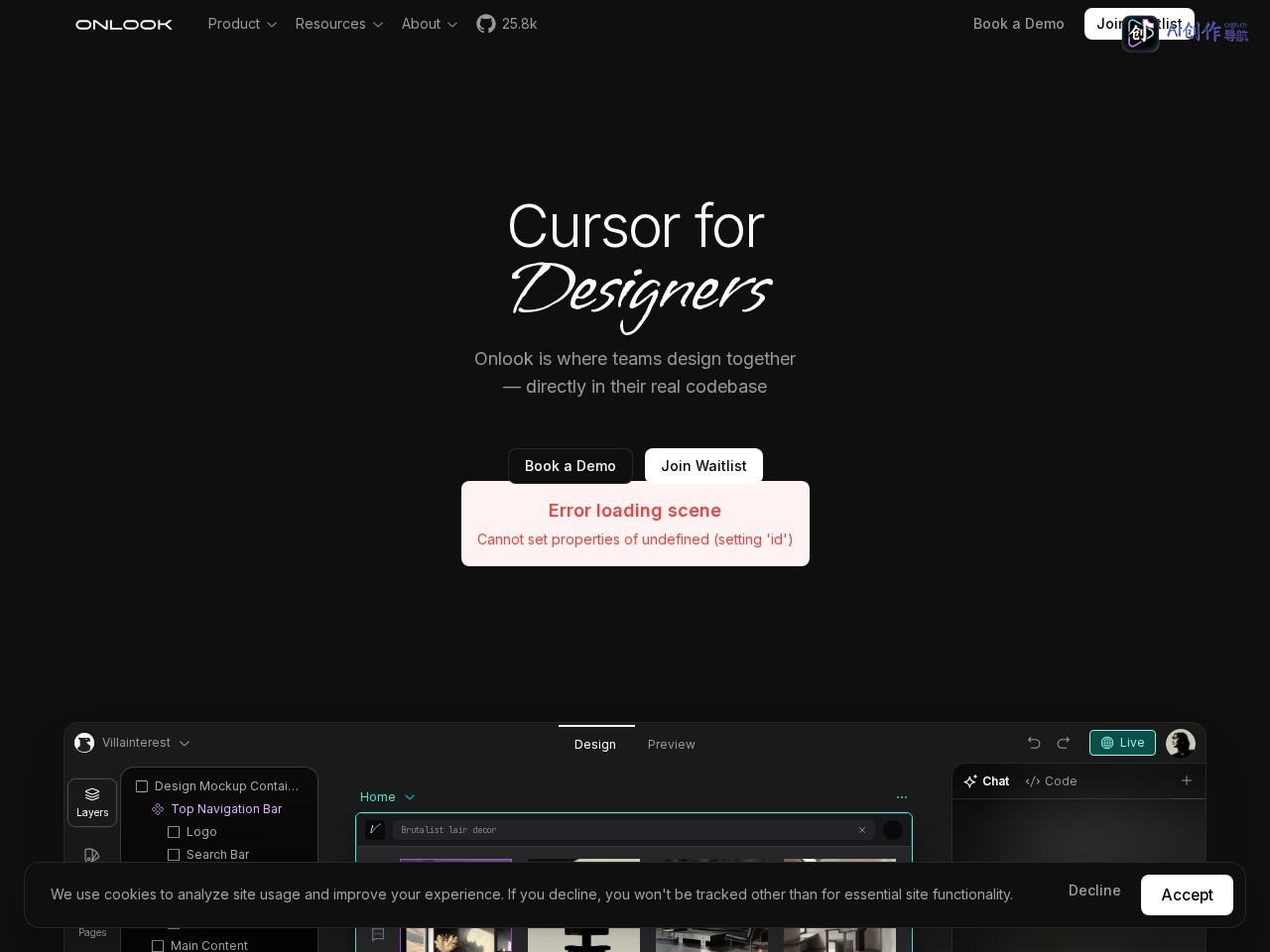Viewport: 1270px width, 952px height.
Task: Click the component icon beside Top Navigation Bar
Action: 158,809
